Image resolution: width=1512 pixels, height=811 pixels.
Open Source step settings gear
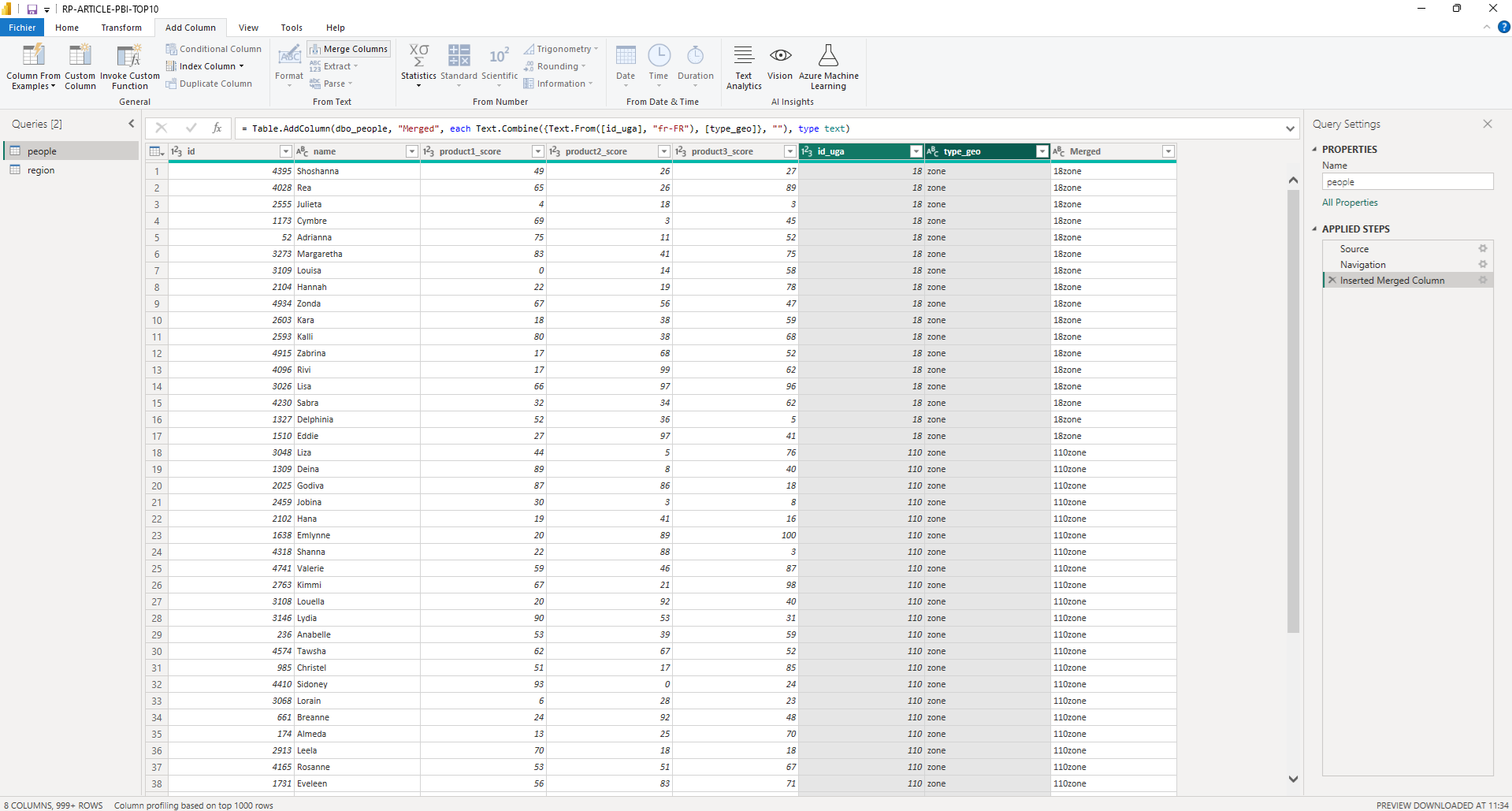(1483, 248)
